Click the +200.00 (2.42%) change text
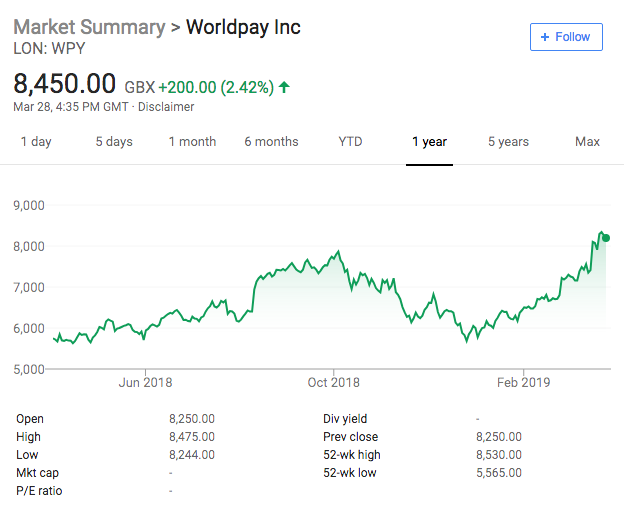624x512 pixels. (x=216, y=87)
